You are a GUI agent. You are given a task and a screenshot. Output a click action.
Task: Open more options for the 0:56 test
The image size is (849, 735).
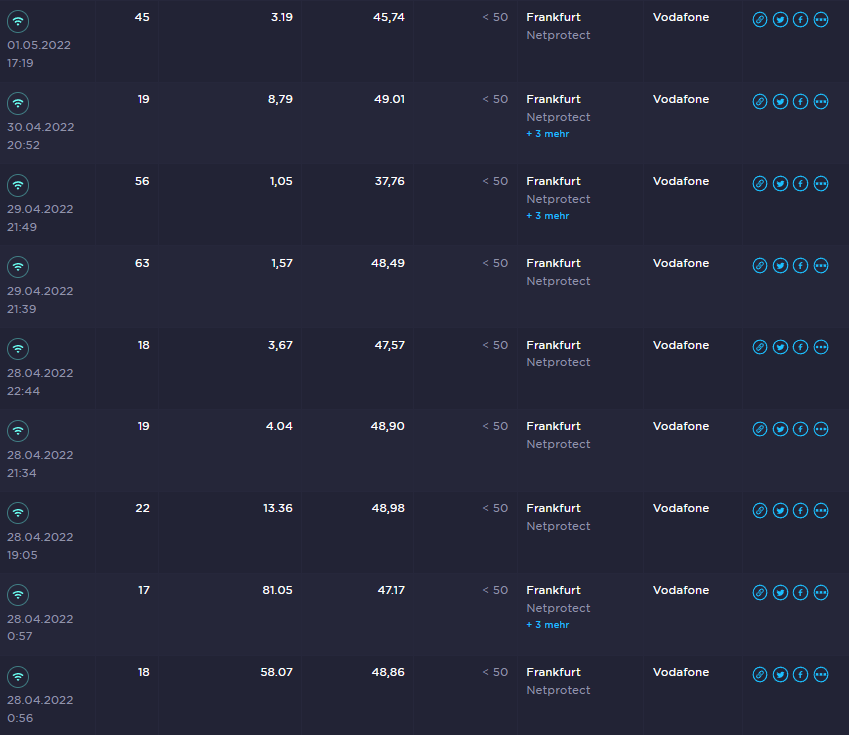[x=821, y=674]
